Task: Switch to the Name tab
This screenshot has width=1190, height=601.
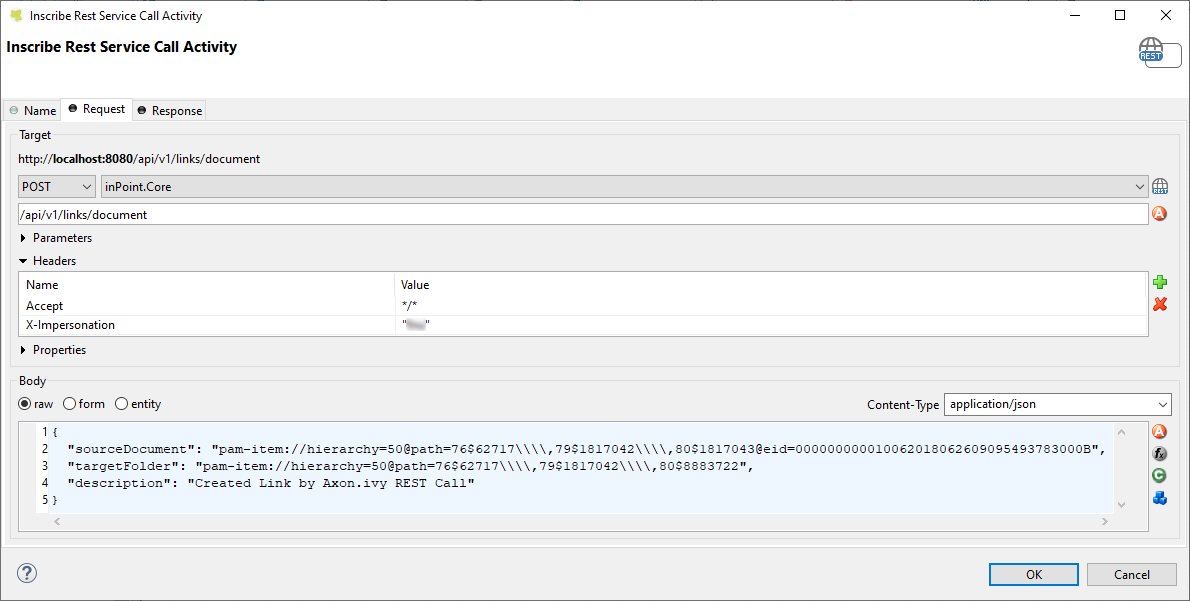Action: (x=33, y=110)
